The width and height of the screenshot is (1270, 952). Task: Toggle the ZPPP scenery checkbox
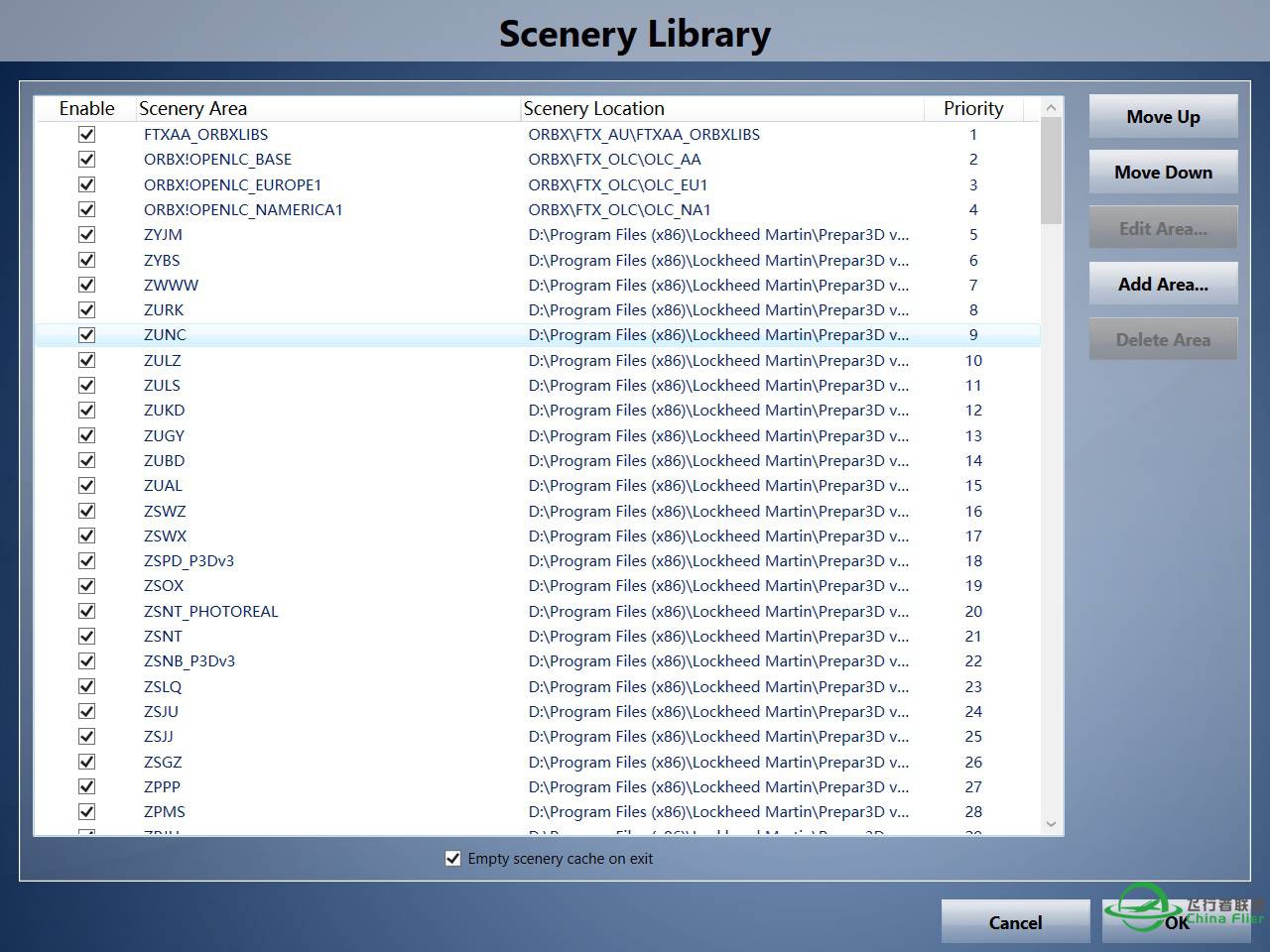click(x=87, y=786)
